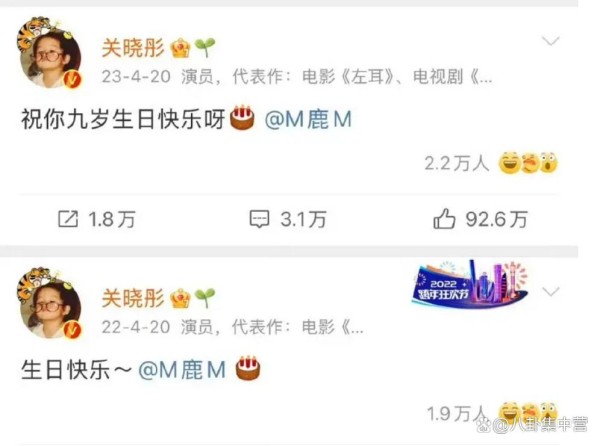View the first post's profile avatar

point(50,52)
